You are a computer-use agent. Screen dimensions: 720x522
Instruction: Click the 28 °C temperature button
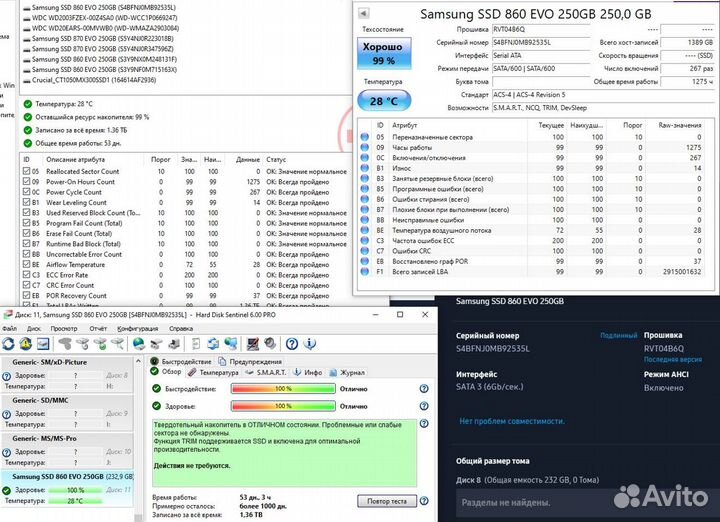[x=384, y=101]
